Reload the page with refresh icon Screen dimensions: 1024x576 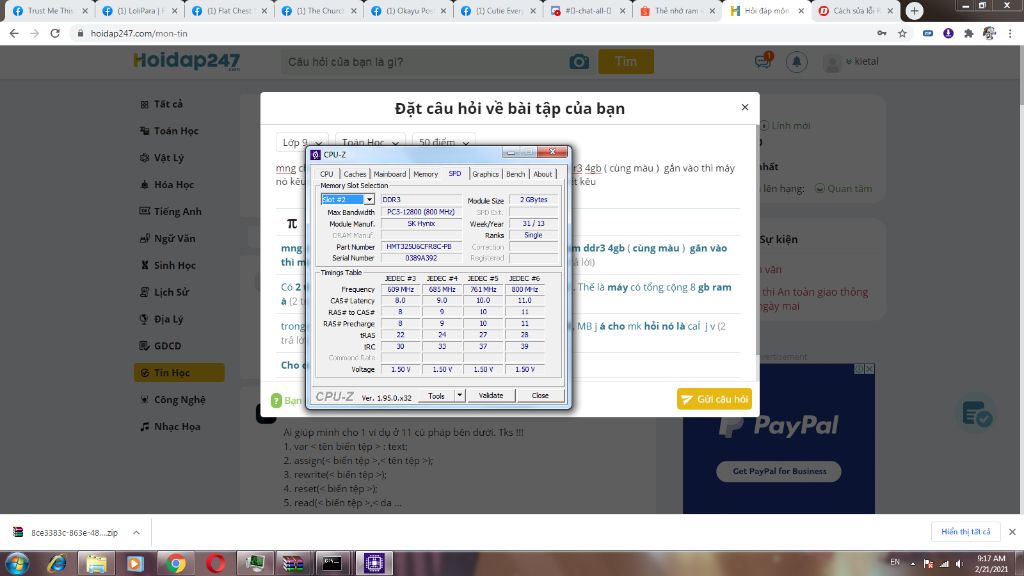(55, 33)
